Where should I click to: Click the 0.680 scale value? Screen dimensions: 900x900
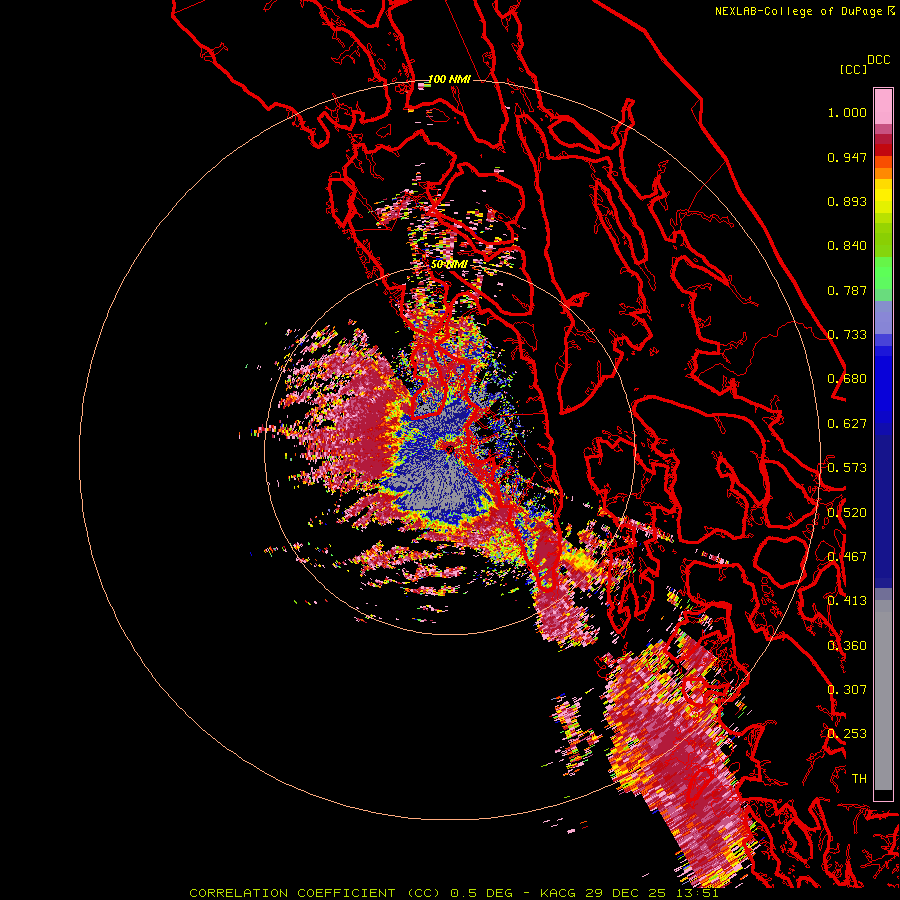tap(847, 379)
